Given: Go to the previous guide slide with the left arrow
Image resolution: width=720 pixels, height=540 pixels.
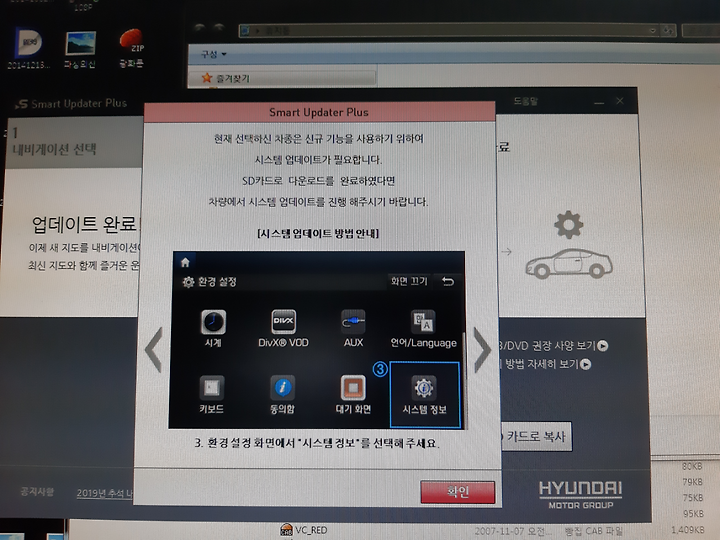Looking at the screenshot, I should pyautogui.click(x=154, y=349).
